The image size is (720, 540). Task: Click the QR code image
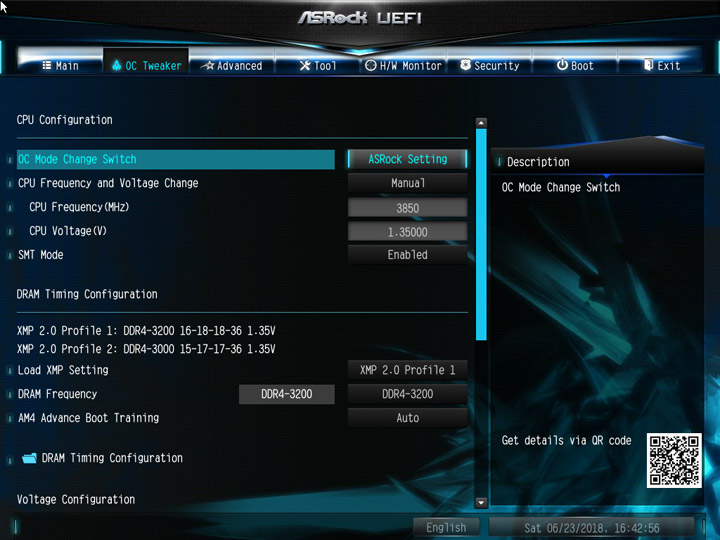tap(674, 460)
